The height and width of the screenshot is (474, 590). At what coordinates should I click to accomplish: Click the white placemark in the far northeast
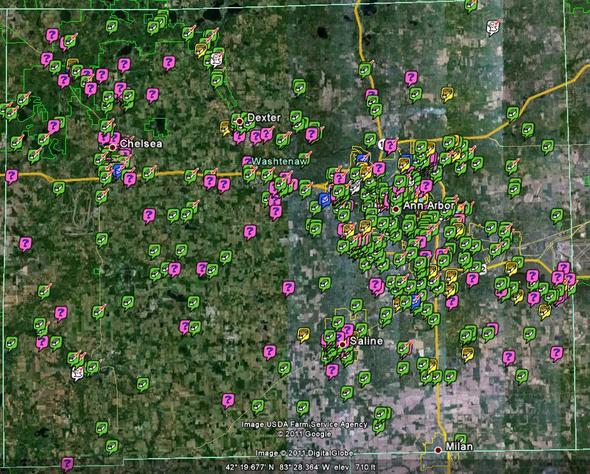click(x=493, y=28)
